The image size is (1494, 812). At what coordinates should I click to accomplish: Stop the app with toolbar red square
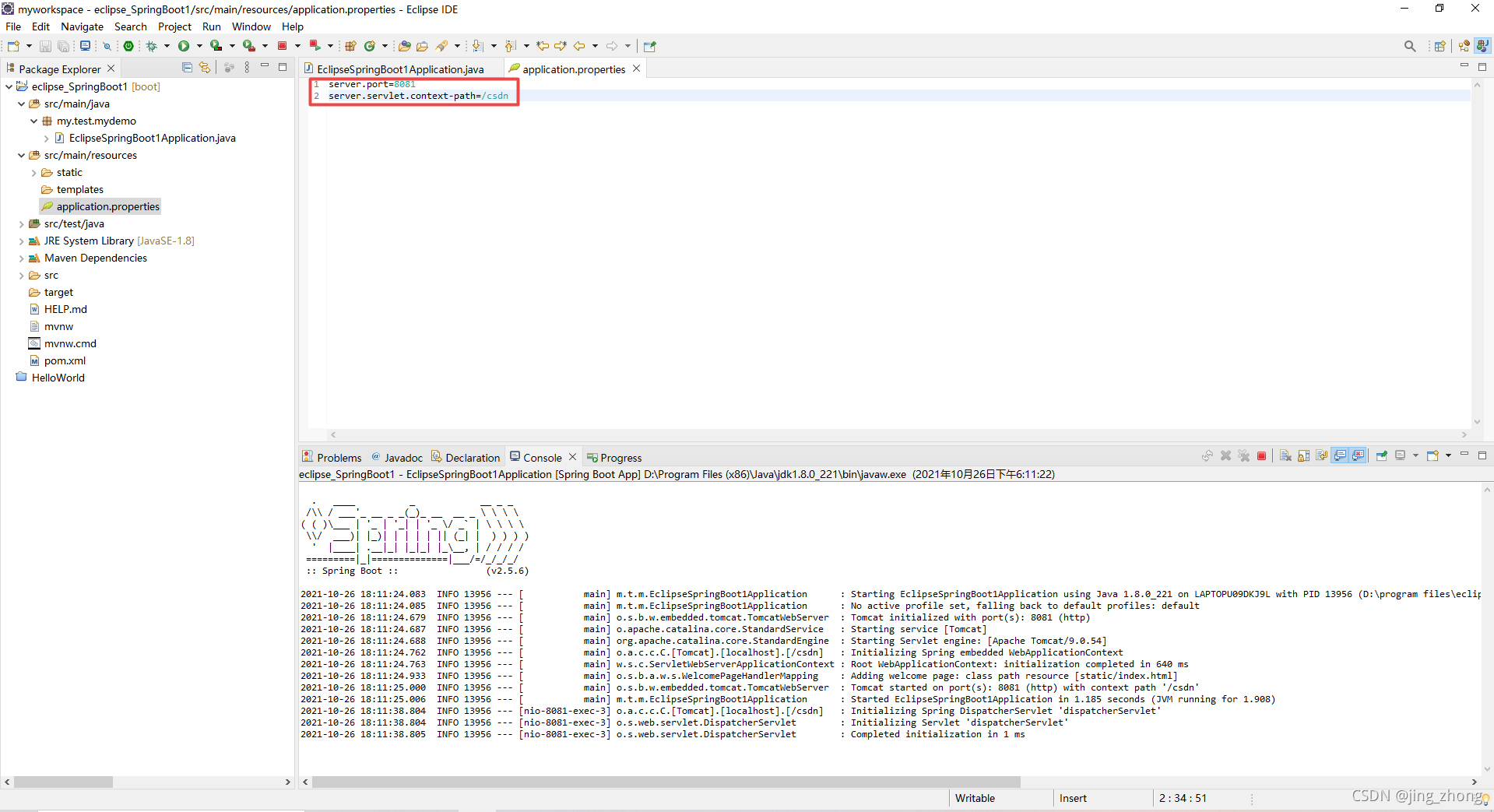[282, 46]
